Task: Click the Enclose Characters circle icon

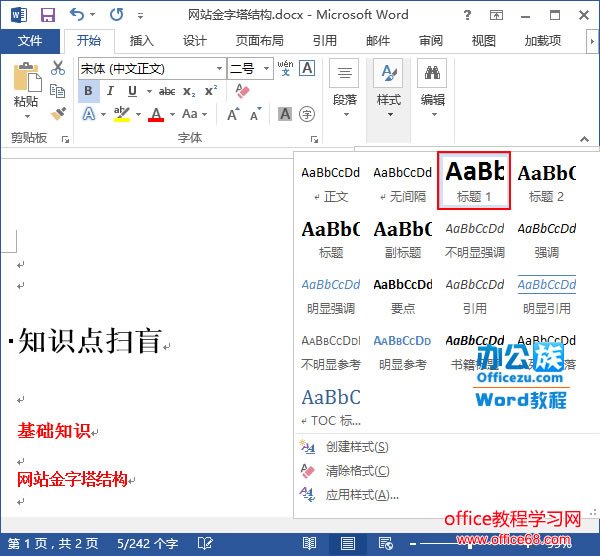Action: click(x=307, y=114)
